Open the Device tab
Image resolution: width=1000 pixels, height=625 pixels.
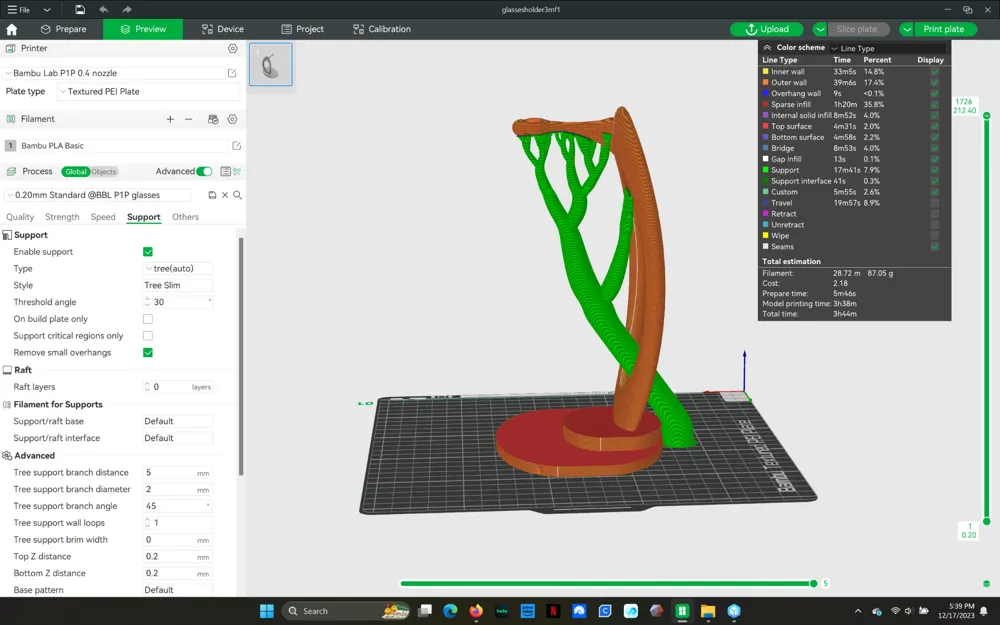(222, 29)
